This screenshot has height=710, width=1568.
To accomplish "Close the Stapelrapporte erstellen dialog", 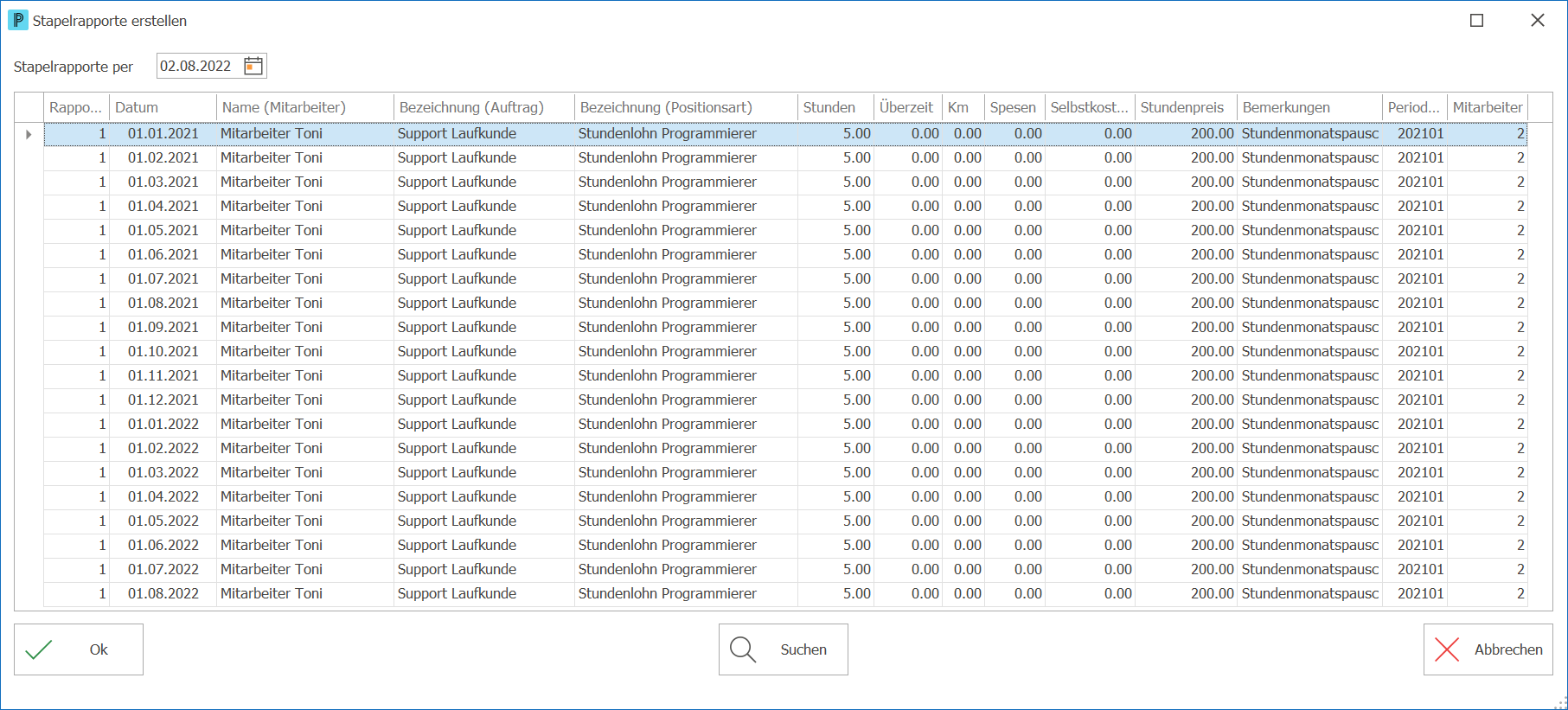I will coord(1537,20).
